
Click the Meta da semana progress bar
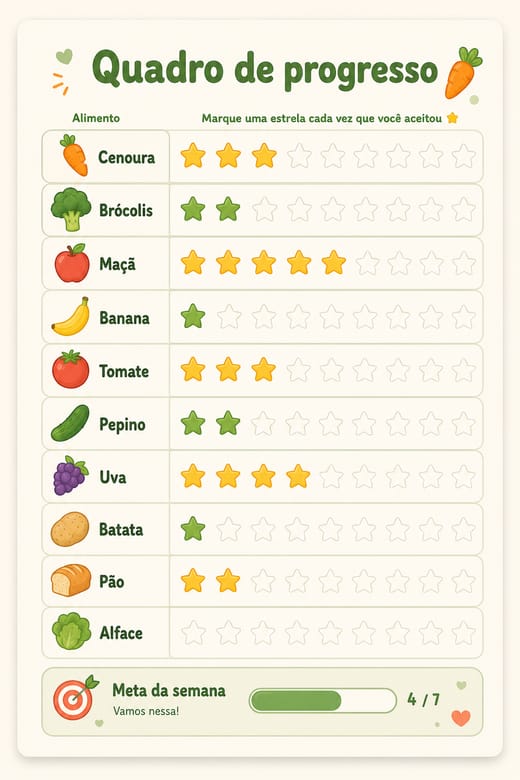[322, 700]
